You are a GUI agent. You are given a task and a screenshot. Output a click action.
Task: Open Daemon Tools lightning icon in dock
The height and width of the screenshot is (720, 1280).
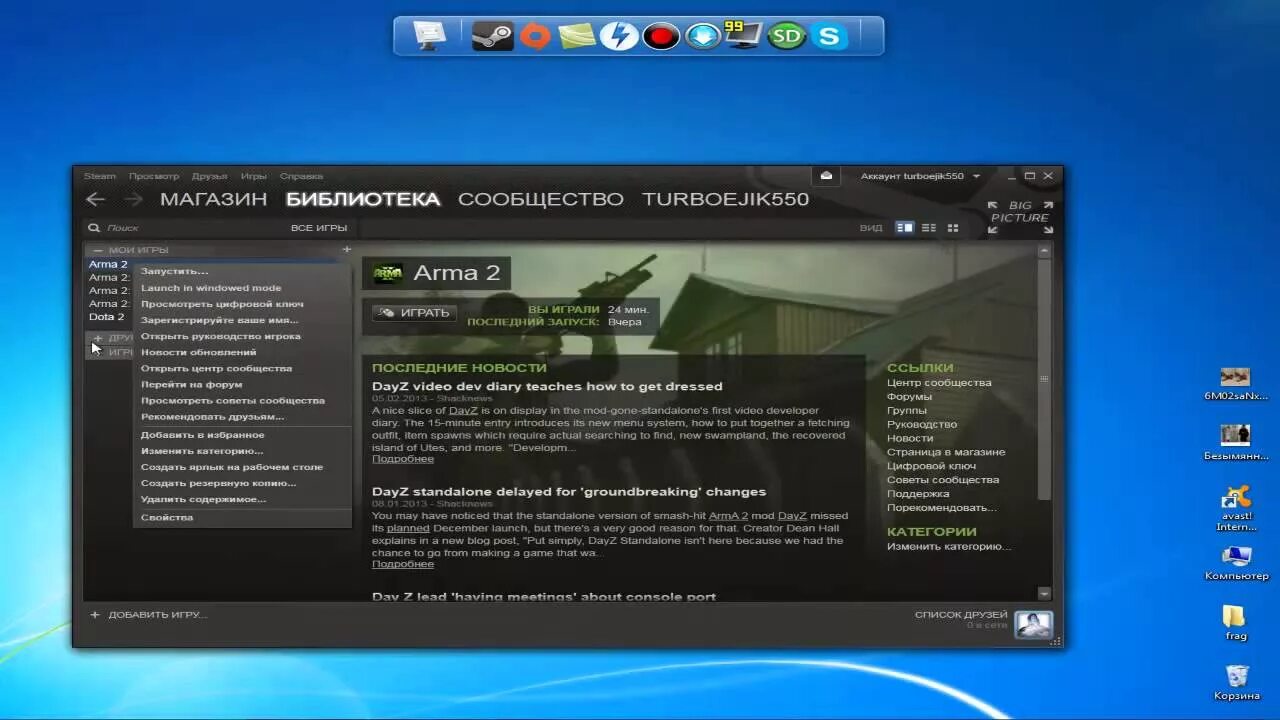tap(619, 37)
